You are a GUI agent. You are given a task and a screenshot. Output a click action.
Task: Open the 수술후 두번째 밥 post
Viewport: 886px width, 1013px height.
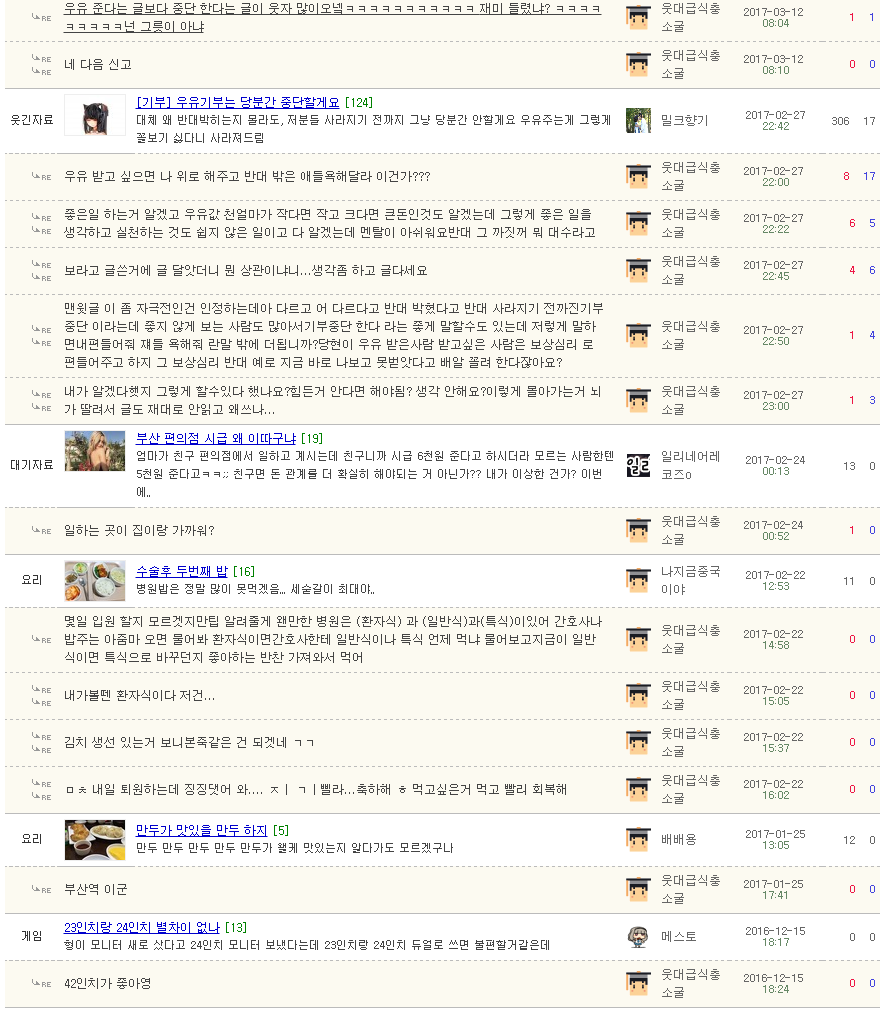(182, 571)
